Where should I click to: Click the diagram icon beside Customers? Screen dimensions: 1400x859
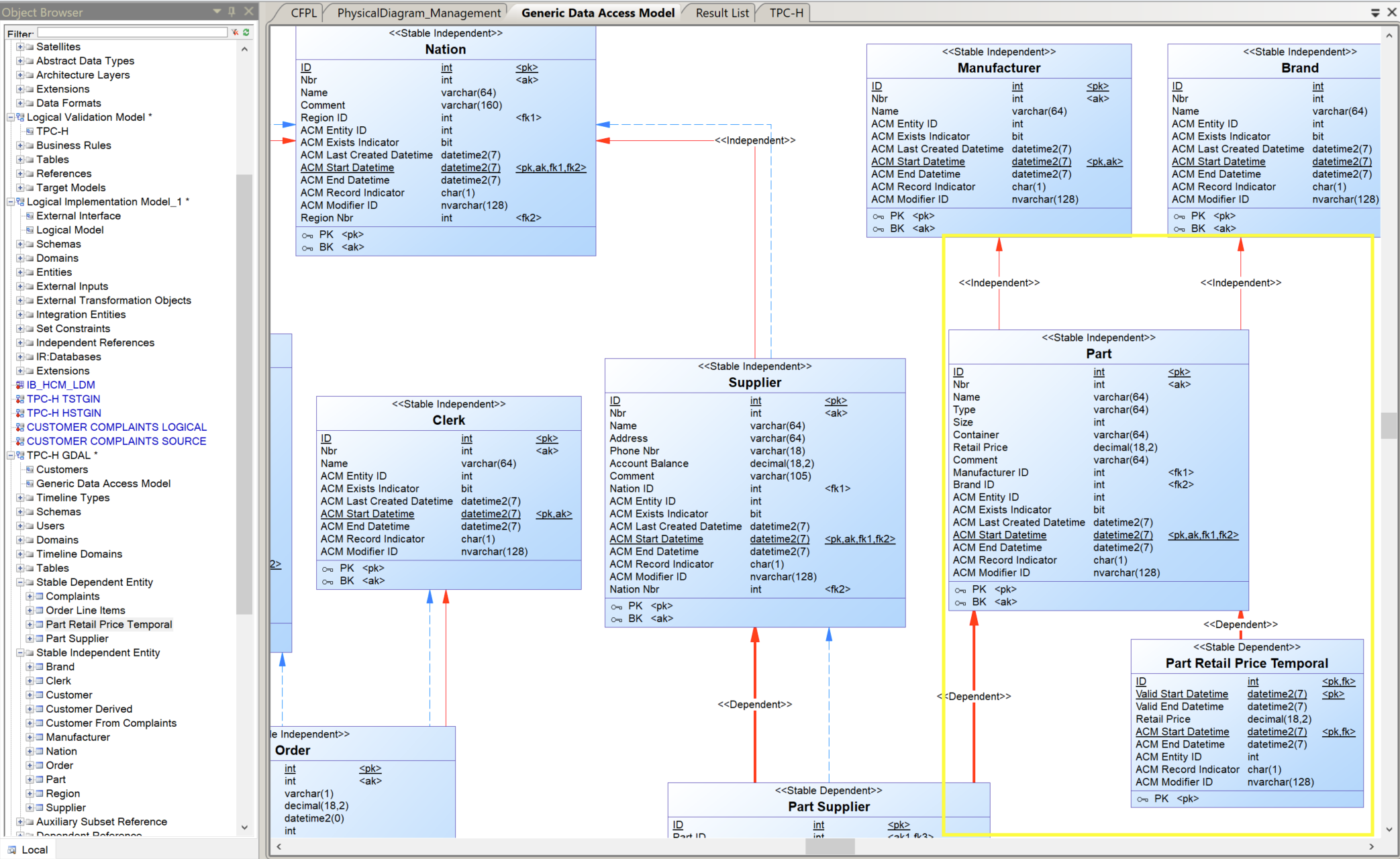pyautogui.click(x=30, y=470)
